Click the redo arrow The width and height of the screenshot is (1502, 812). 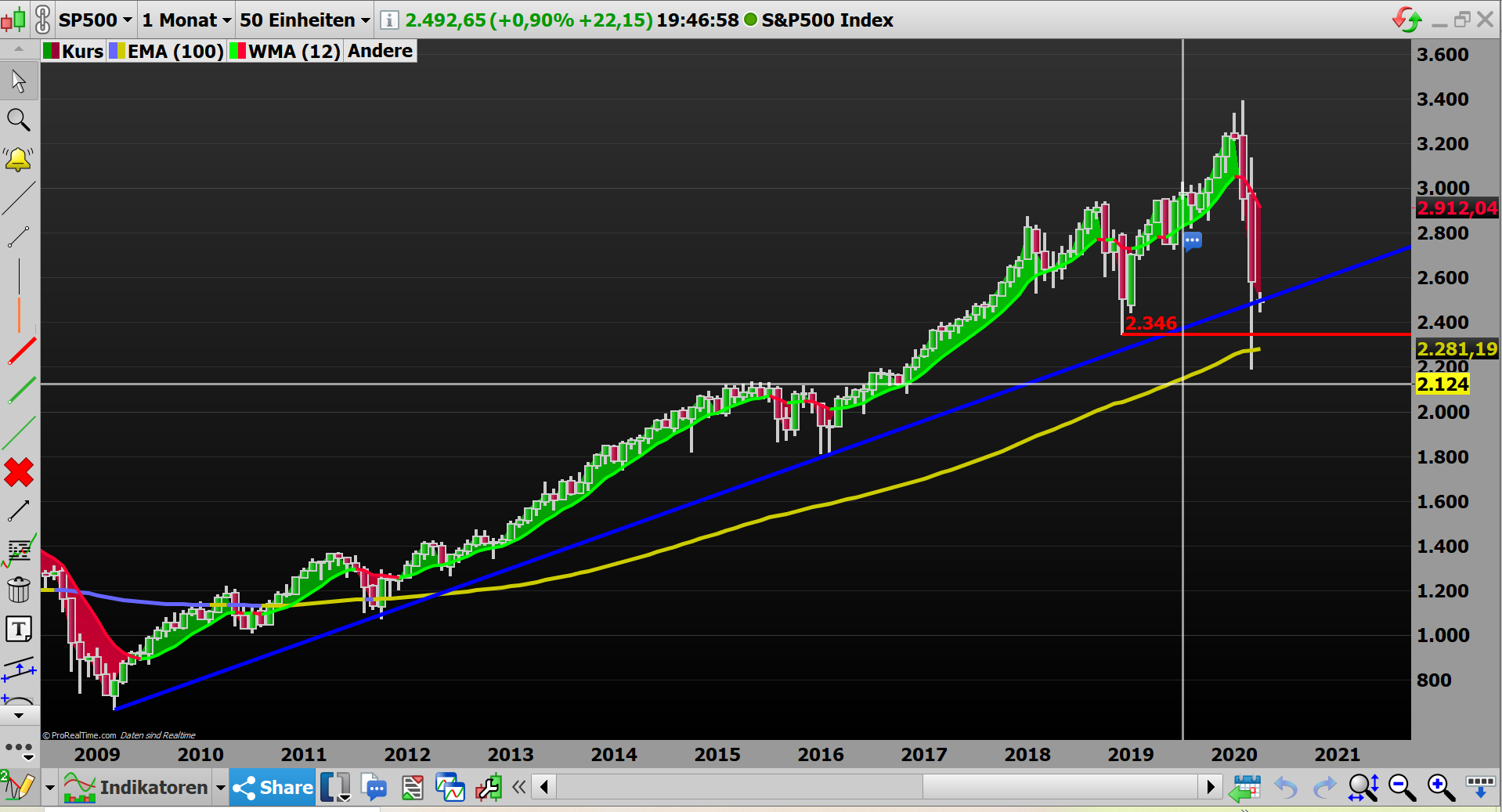[1324, 787]
